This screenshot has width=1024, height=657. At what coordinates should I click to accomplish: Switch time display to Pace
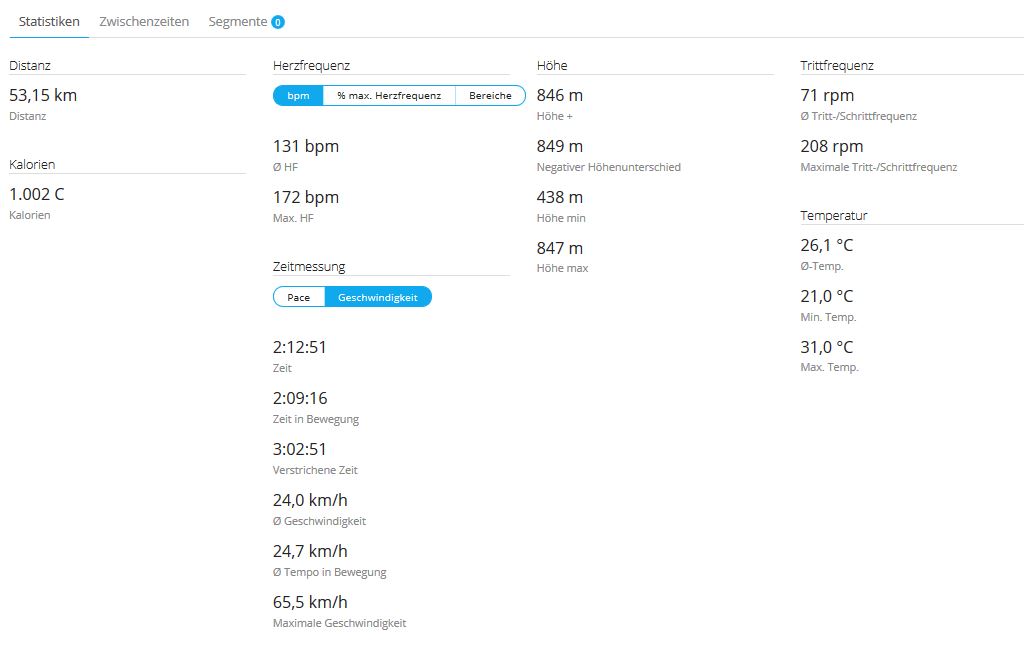[x=298, y=297]
